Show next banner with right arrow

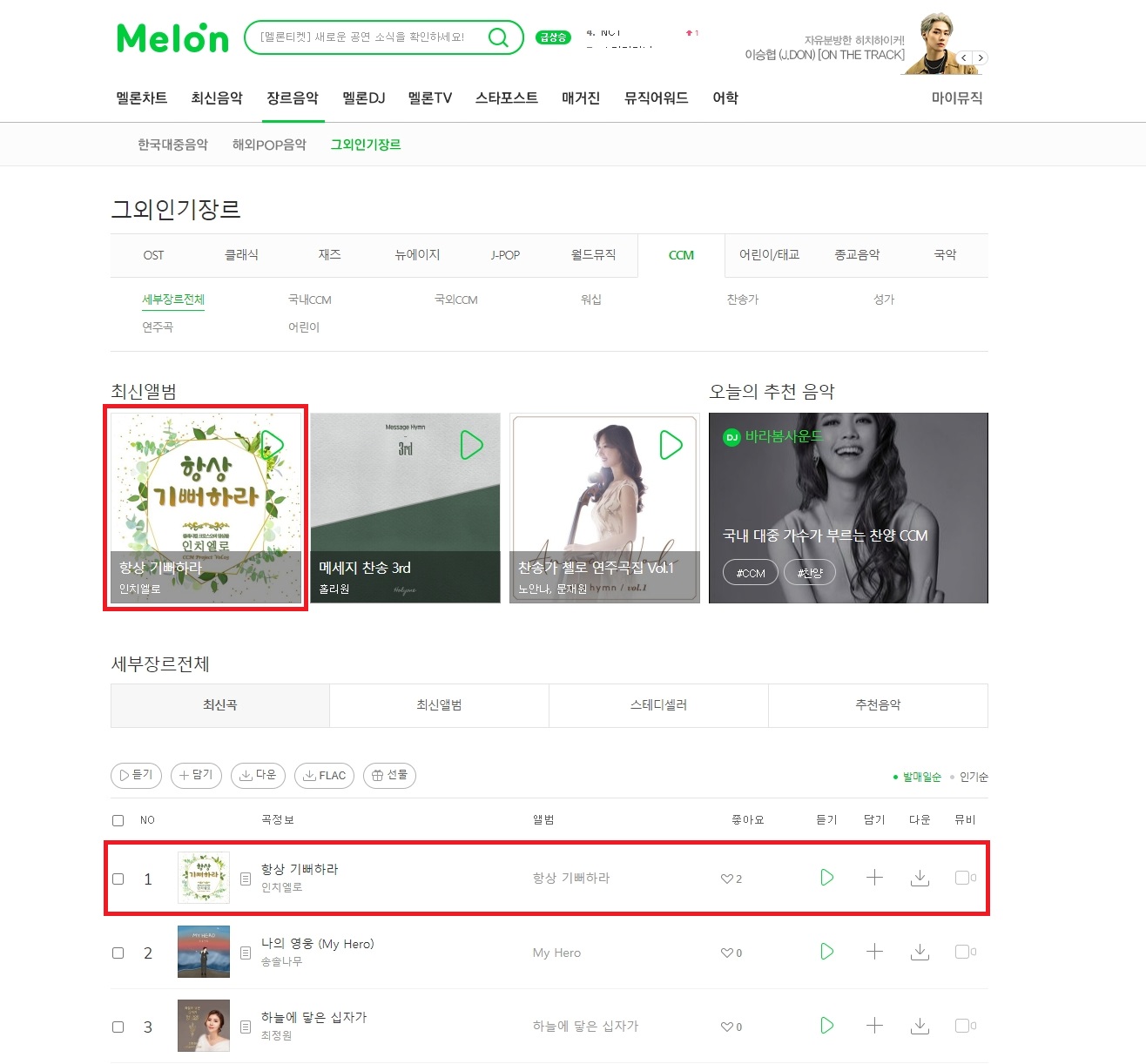[x=981, y=58]
